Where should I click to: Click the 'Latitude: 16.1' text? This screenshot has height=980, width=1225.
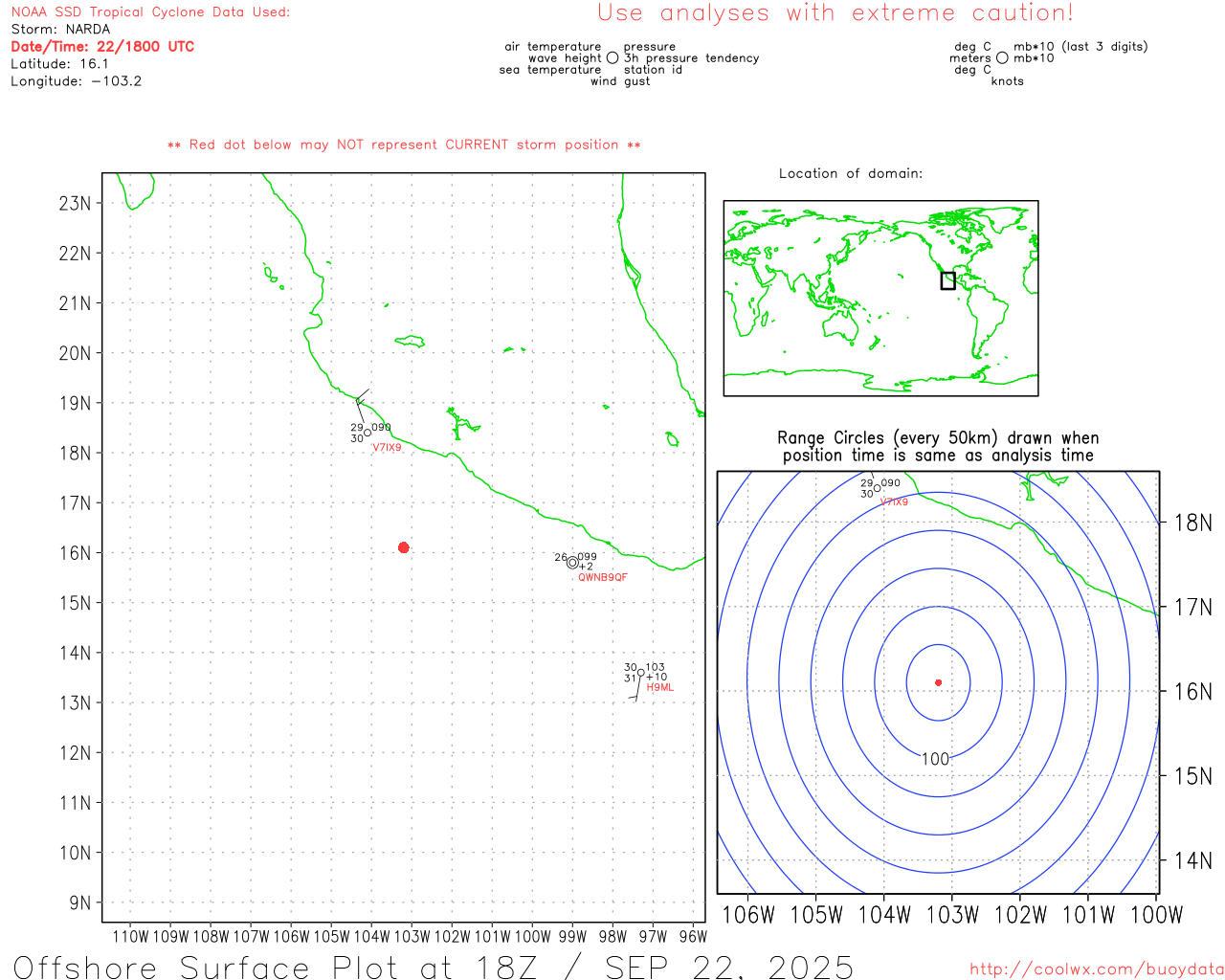[x=59, y=64]
